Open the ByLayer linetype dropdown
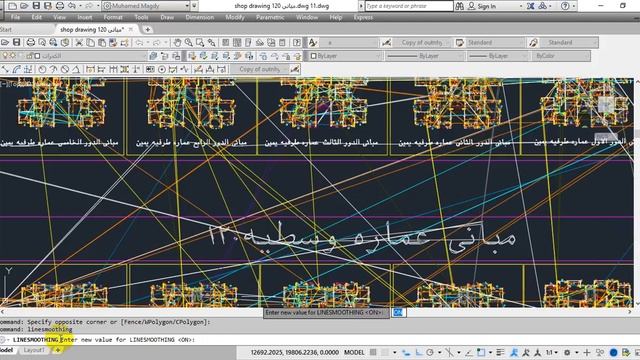The height and width of the screenshot is (360, 640). (x=424, y=56)
